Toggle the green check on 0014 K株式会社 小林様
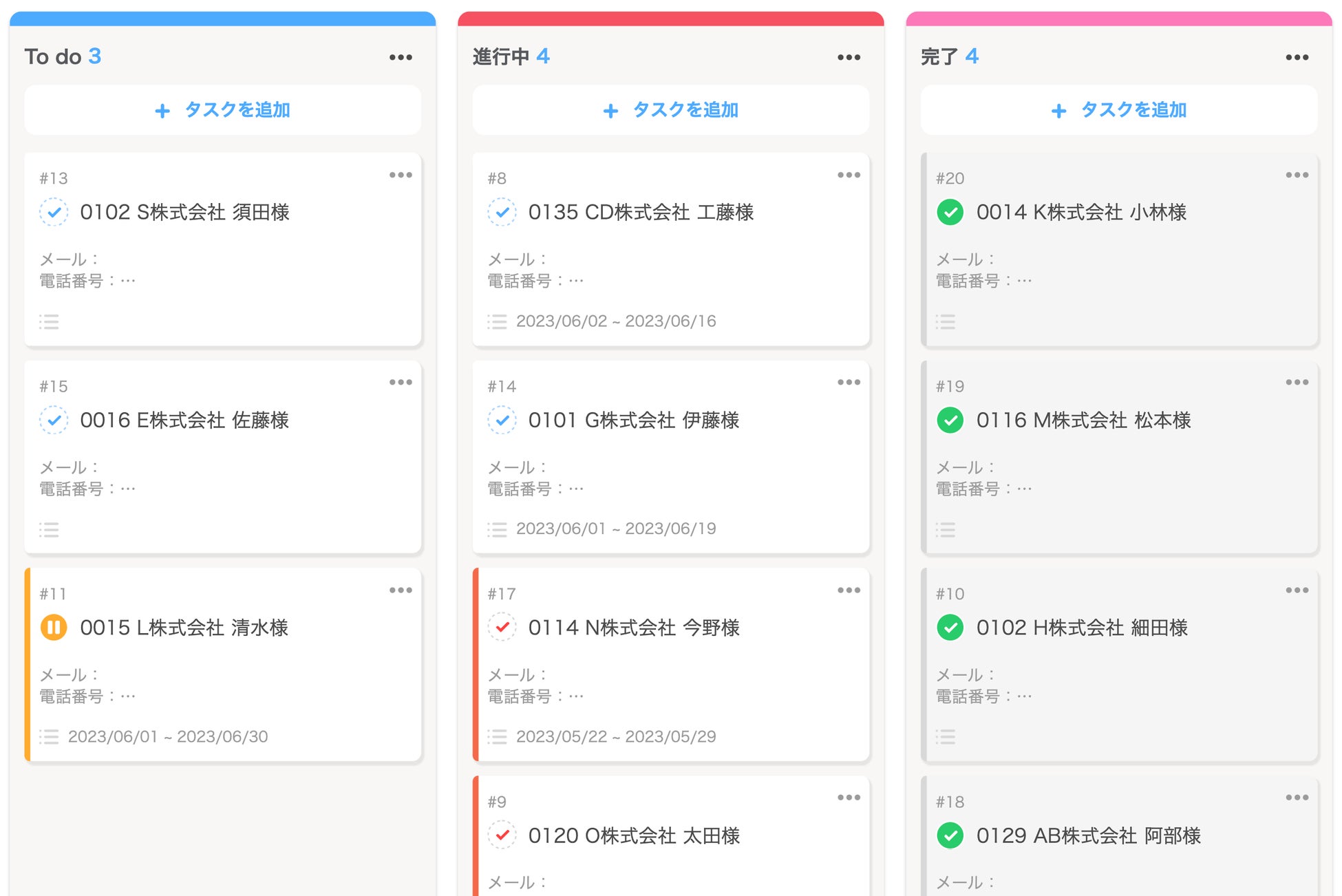 [x=950, y=212]
